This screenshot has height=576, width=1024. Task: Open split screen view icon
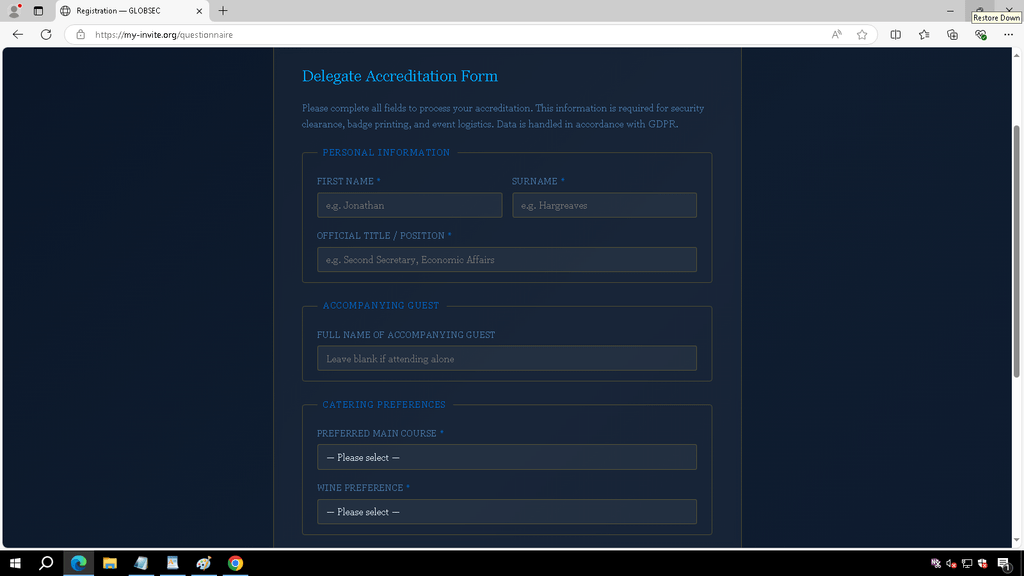coord(895,35)
